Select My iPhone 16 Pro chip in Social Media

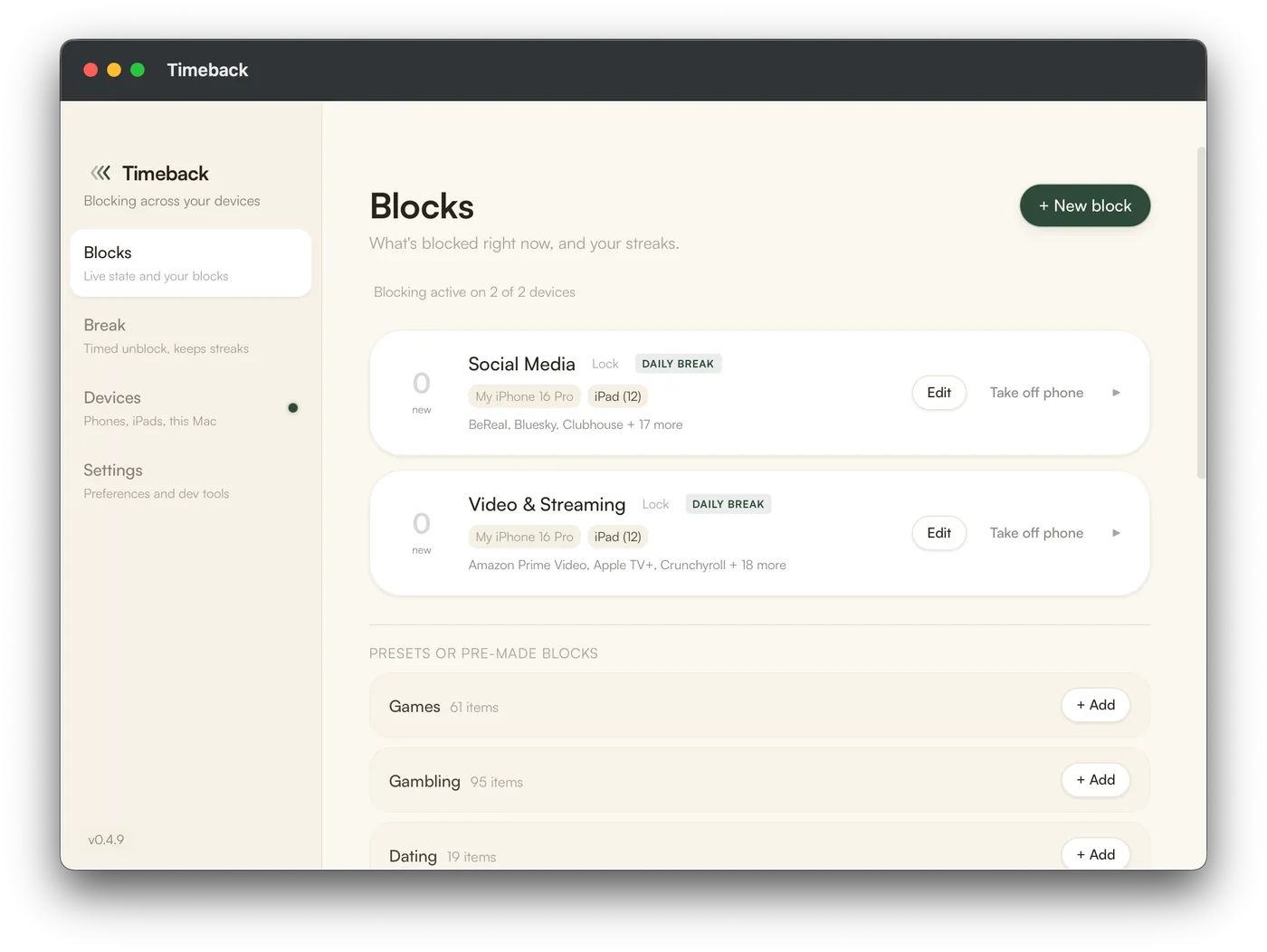click(524, 396)
